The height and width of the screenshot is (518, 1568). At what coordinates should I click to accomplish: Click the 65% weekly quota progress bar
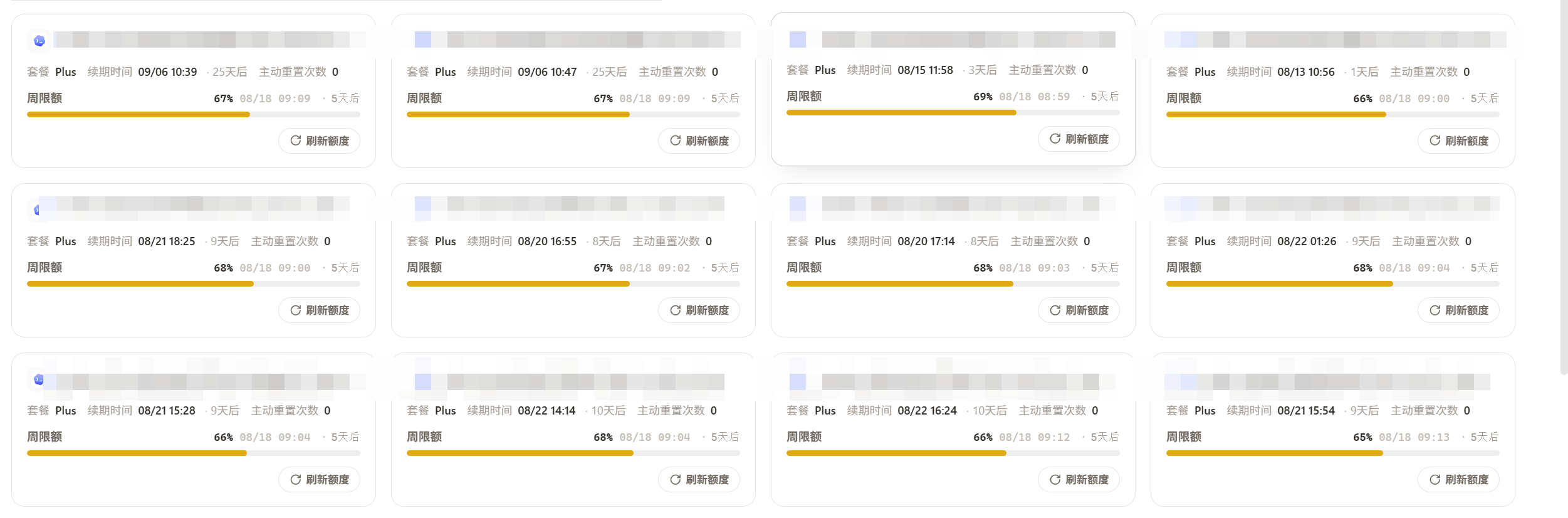[x=1333, y=453]
